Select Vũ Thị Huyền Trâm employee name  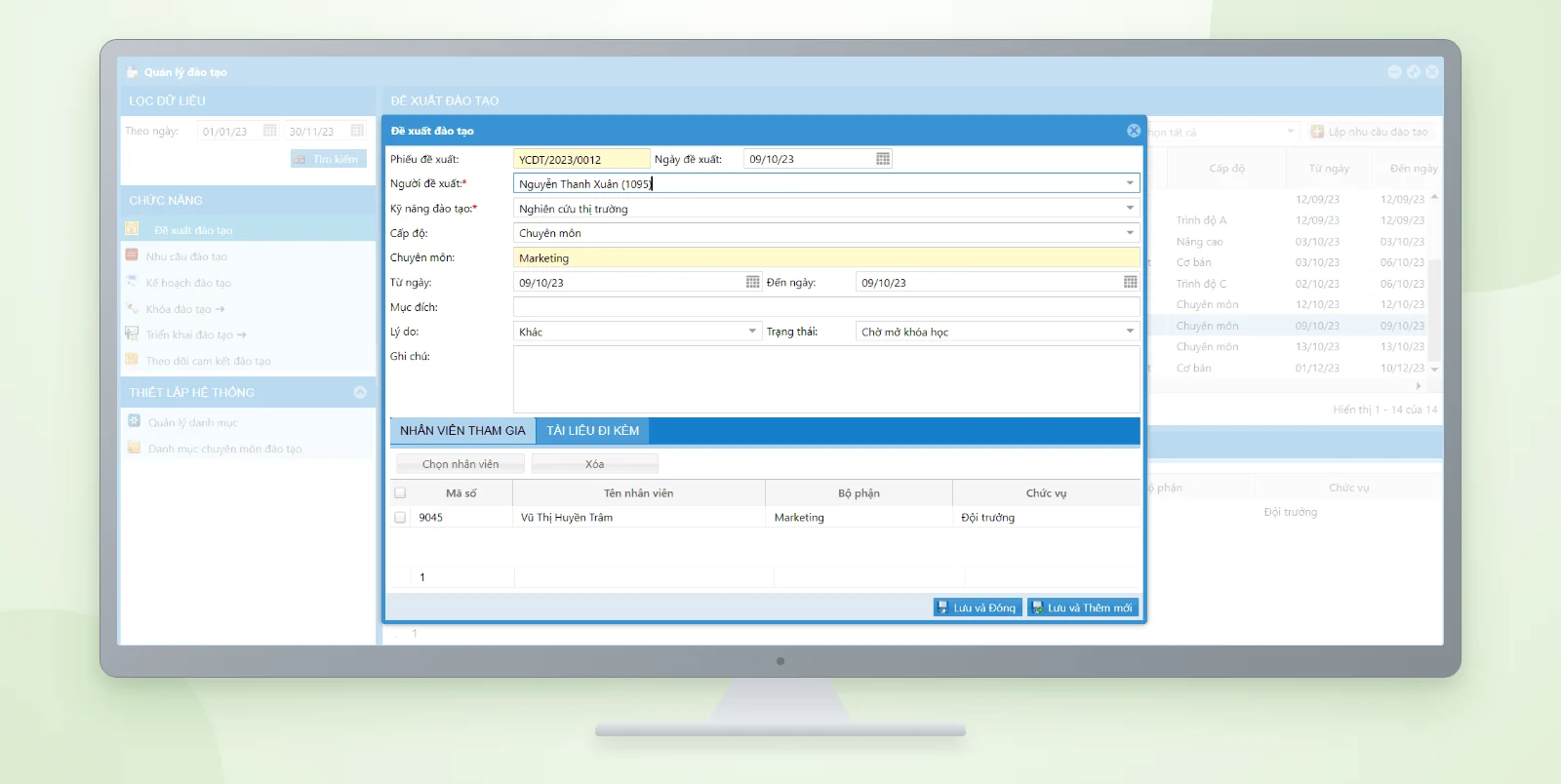[567, 518]
